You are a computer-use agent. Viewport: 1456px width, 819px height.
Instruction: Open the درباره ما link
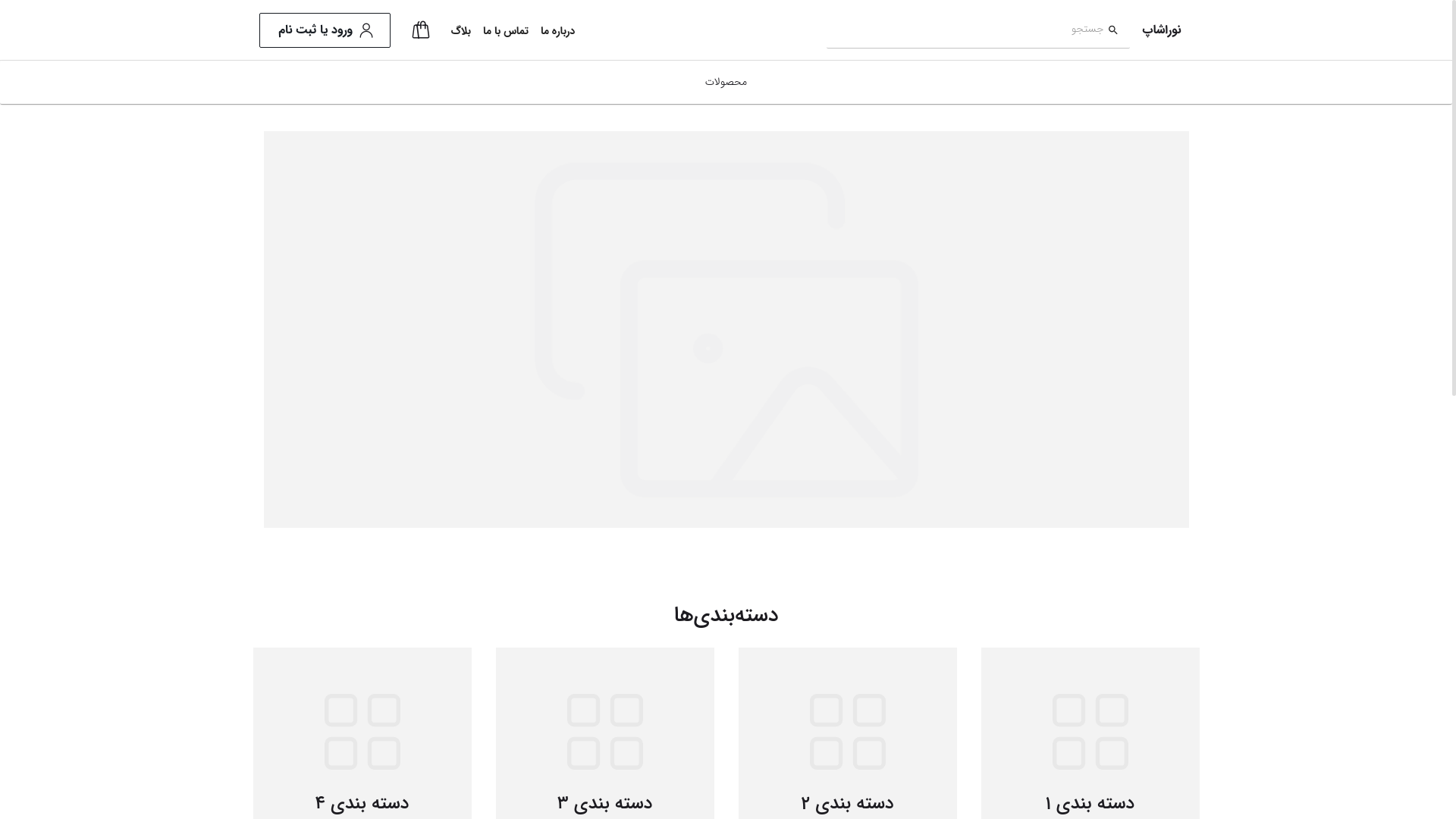(x=557, y=30)
